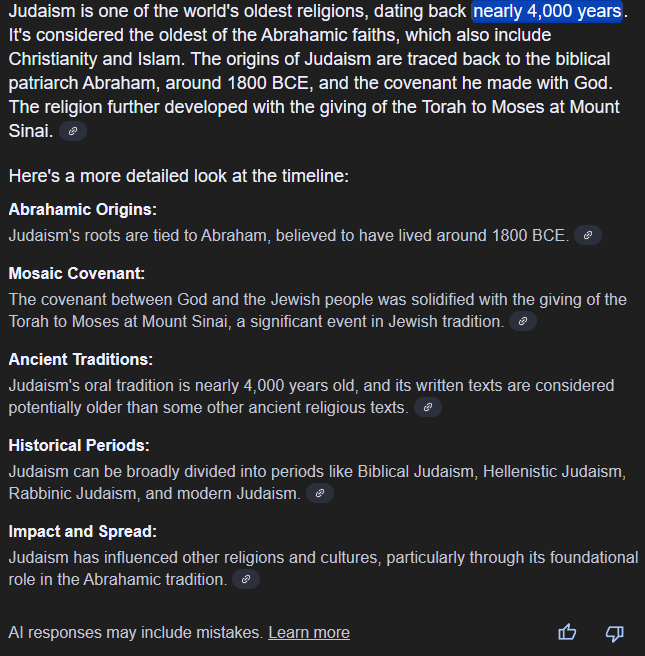Click the "Abrahamic Origins:" heading

82,209
